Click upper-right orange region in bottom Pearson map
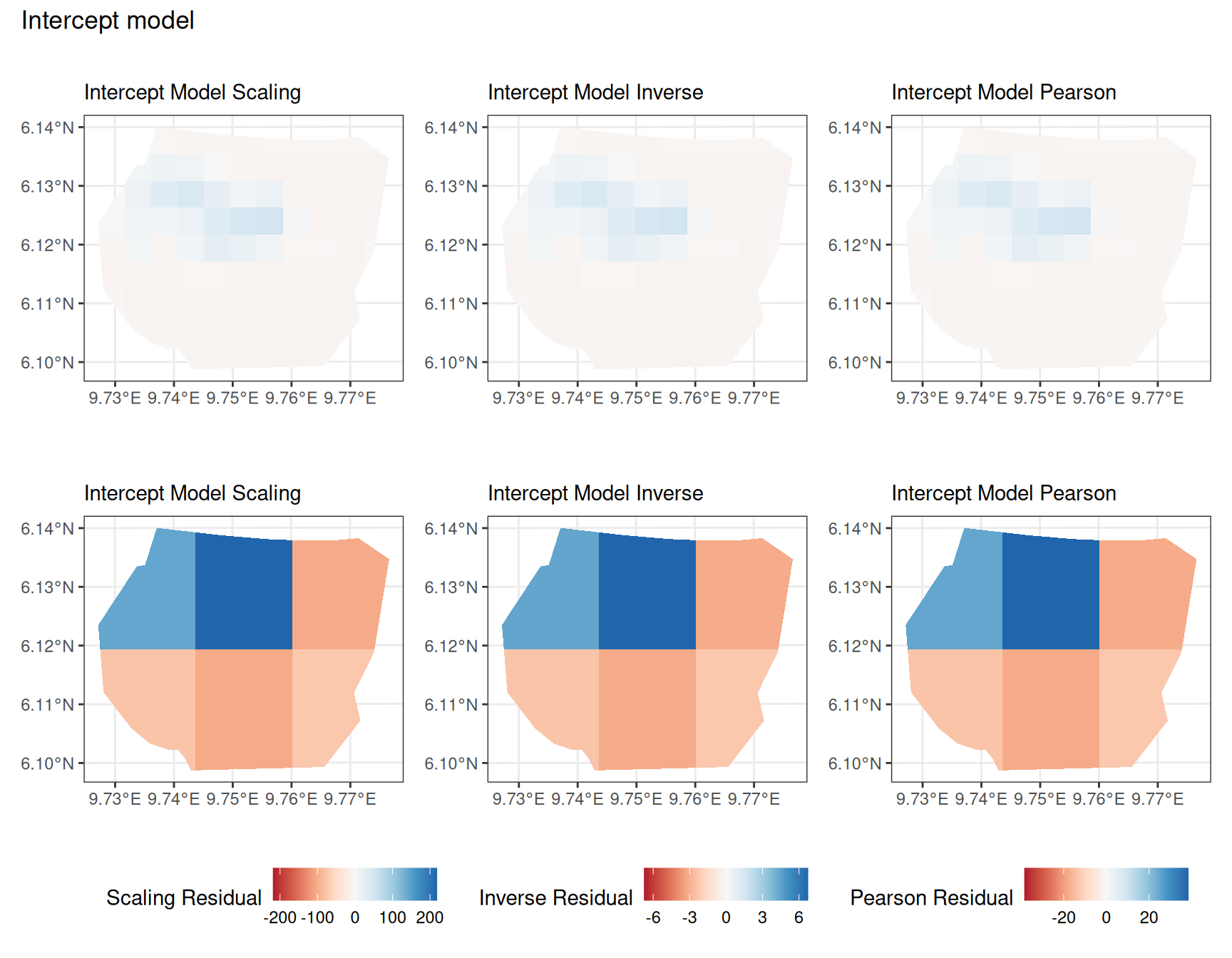This screenshot has width=1232, height=958. 1141,595
